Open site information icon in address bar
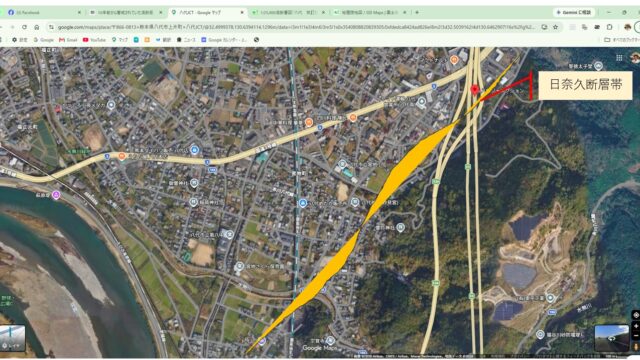This screenshot has width=640, height=360. [x=51, y=27]
